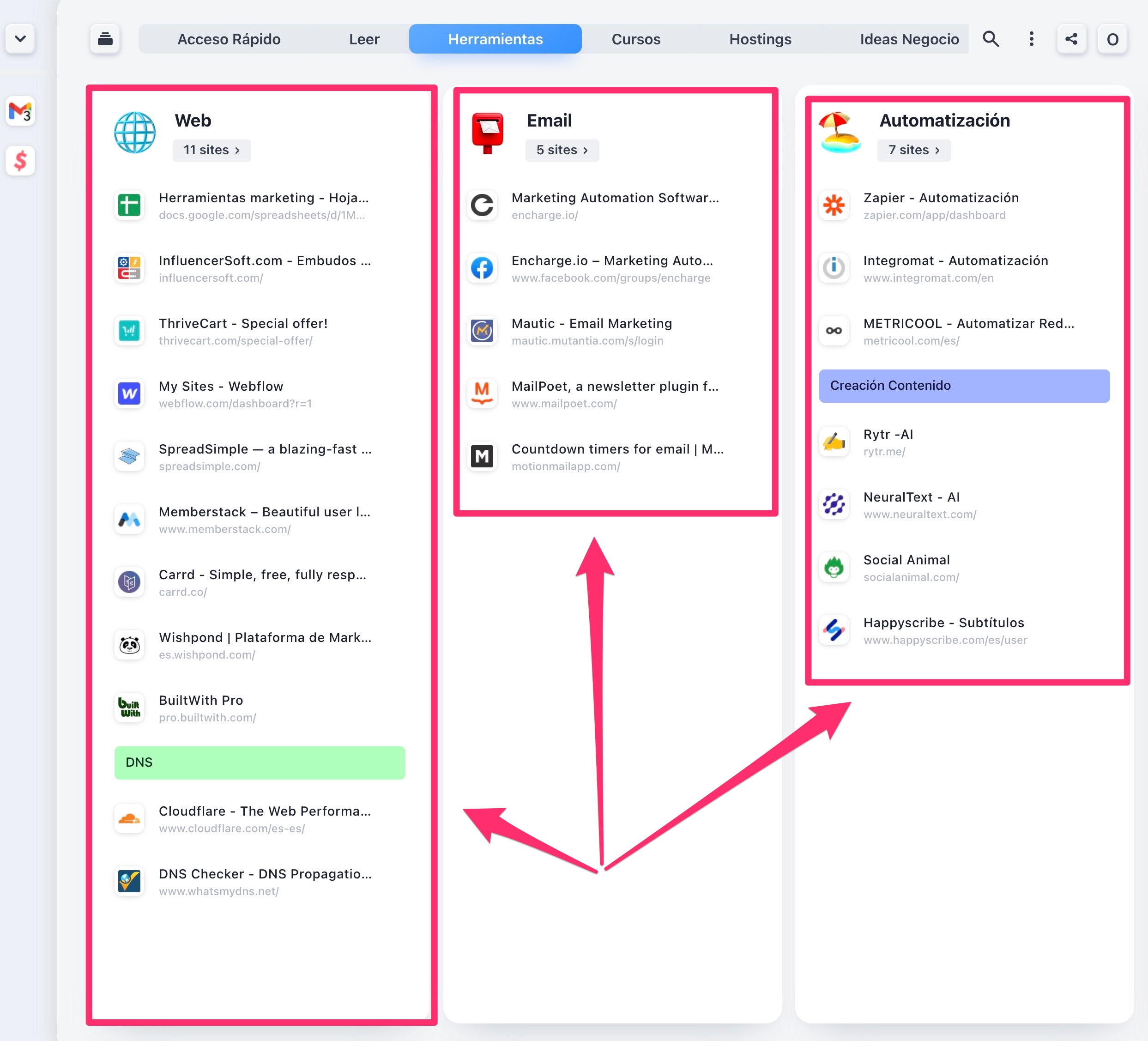The image size is (1148, 1041).
Task: Open Happyscribe - Subtítulos title
Action: click(943, 623)
